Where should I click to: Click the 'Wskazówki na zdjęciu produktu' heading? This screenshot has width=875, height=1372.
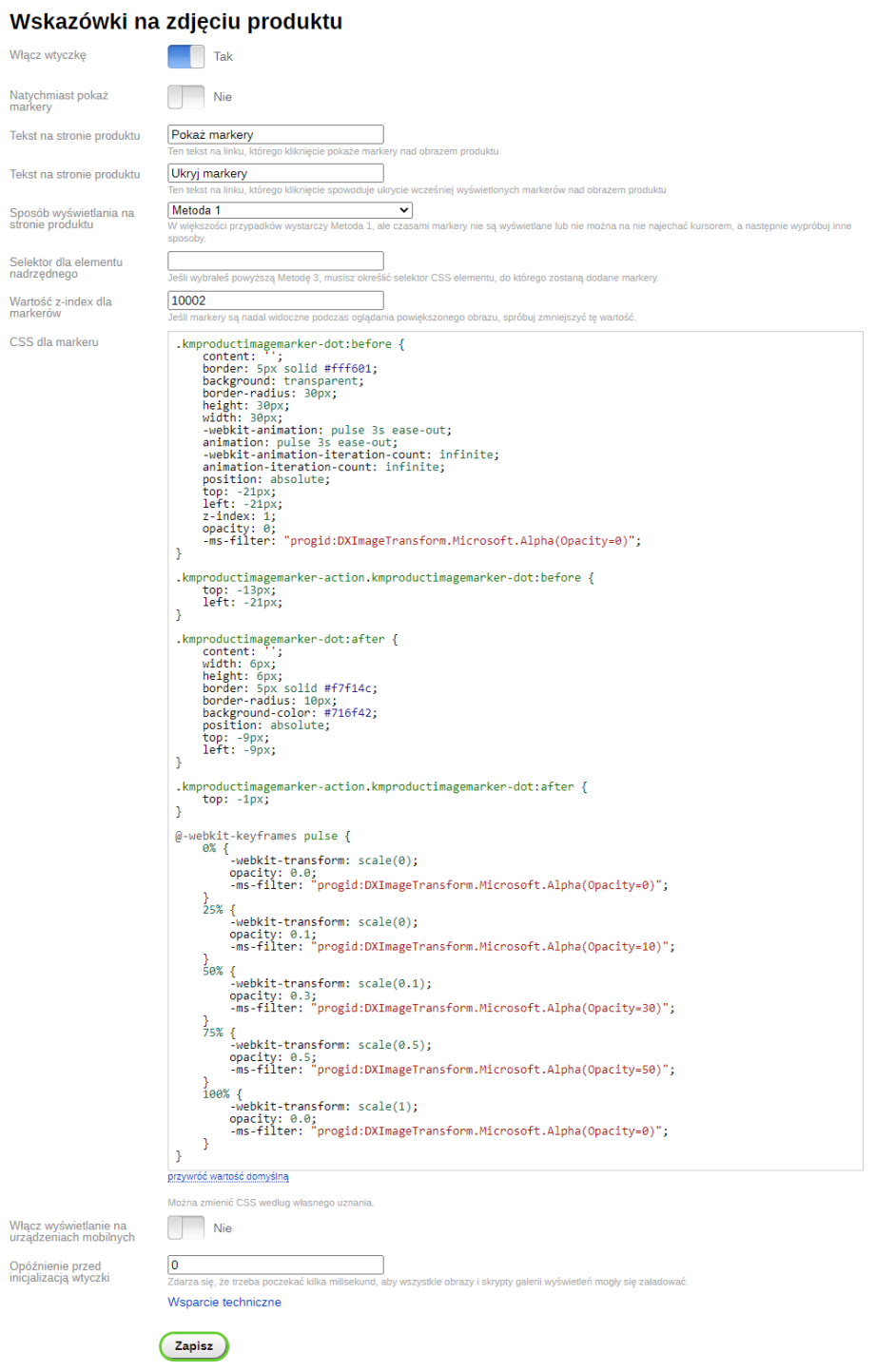click(176, 21)
